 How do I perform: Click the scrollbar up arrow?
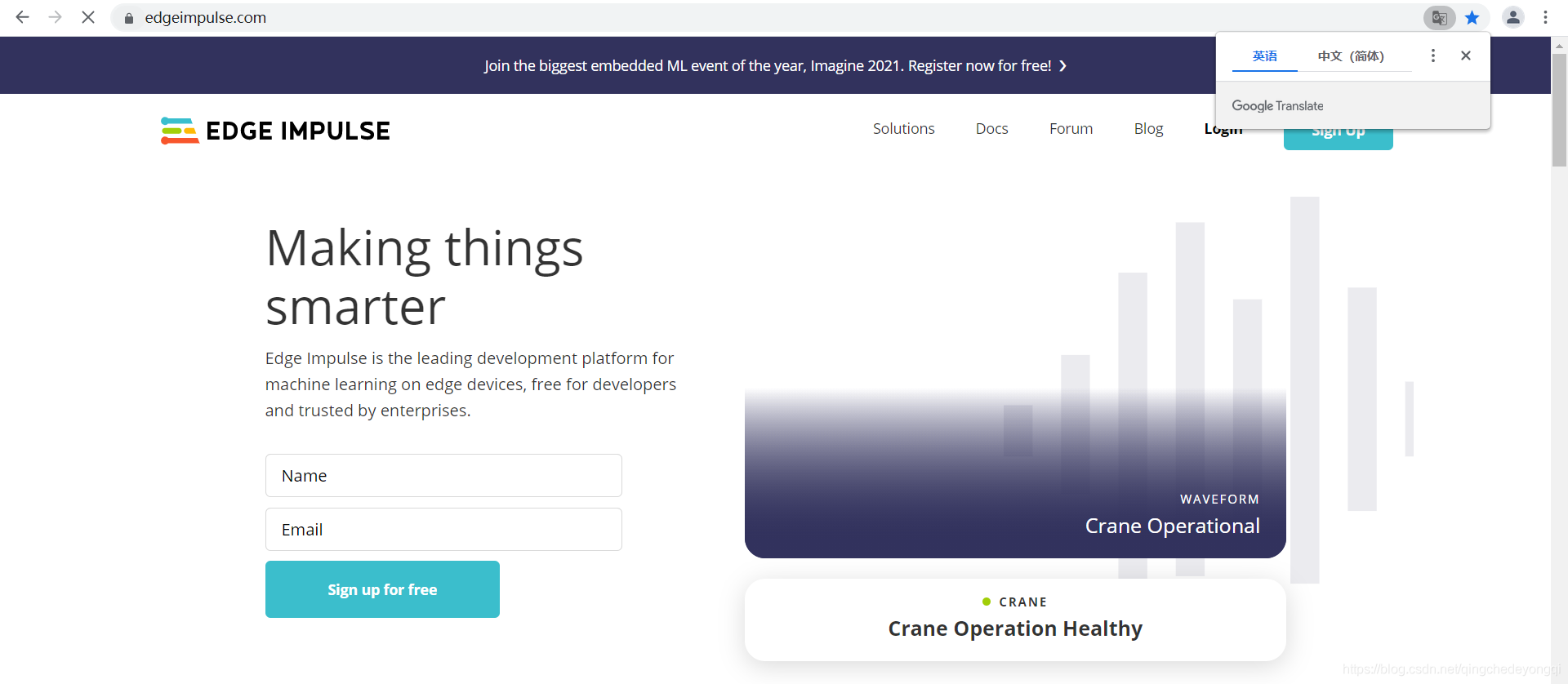[x=1559, y=45]
